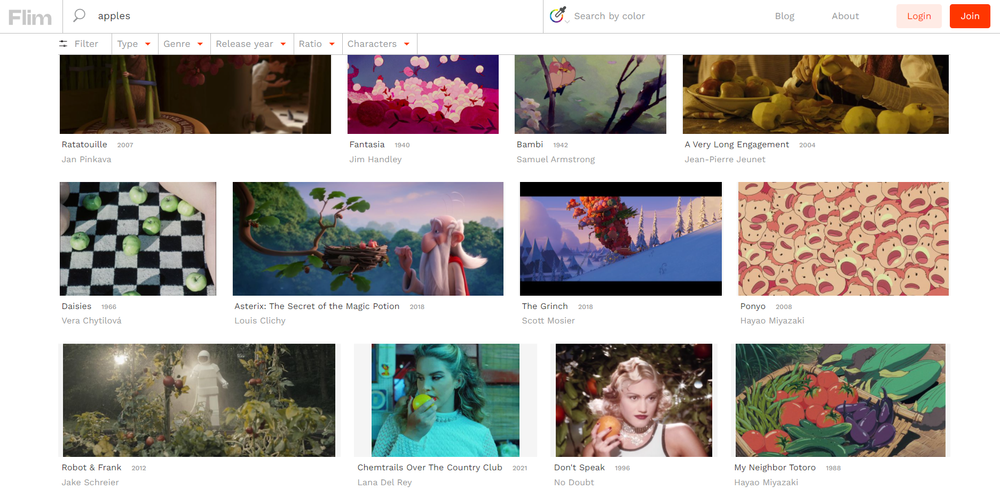The height and width of the screenshot is (491, 1000).
Task: Open the Ponyo thumbnail
Action: (844, 239)
